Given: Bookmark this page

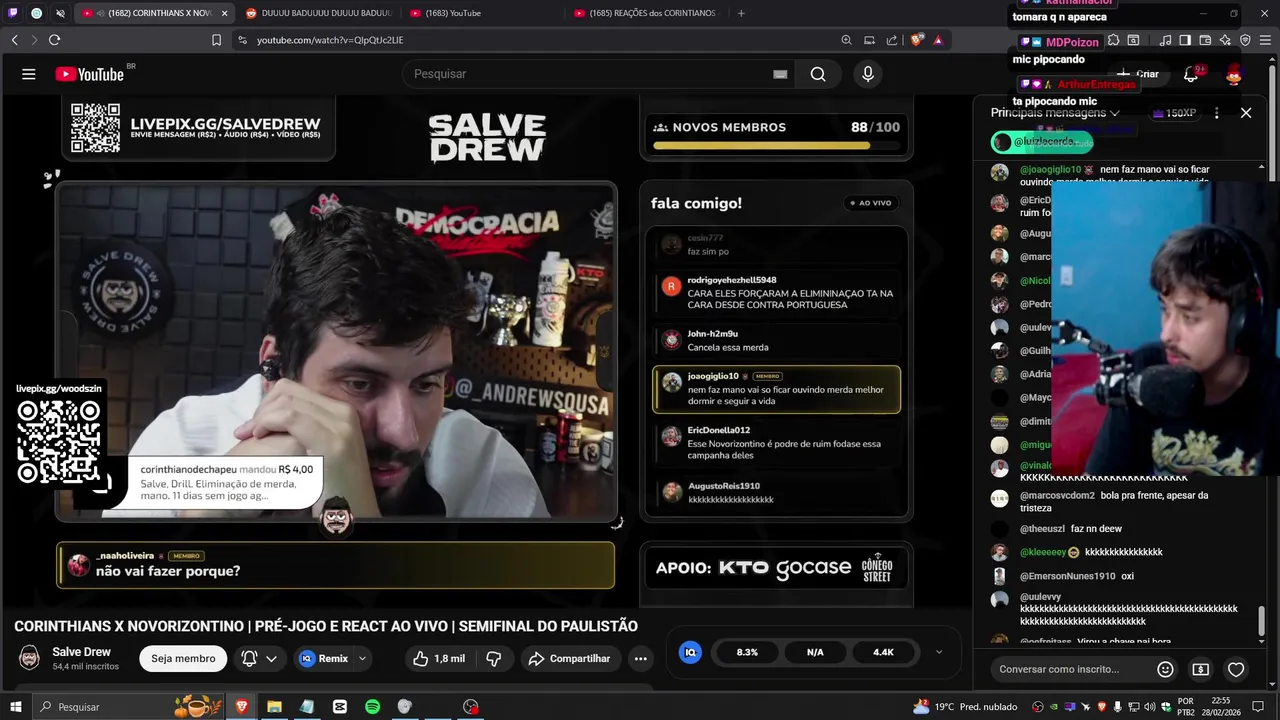Looking at the screenshot, I should [216, 40].
